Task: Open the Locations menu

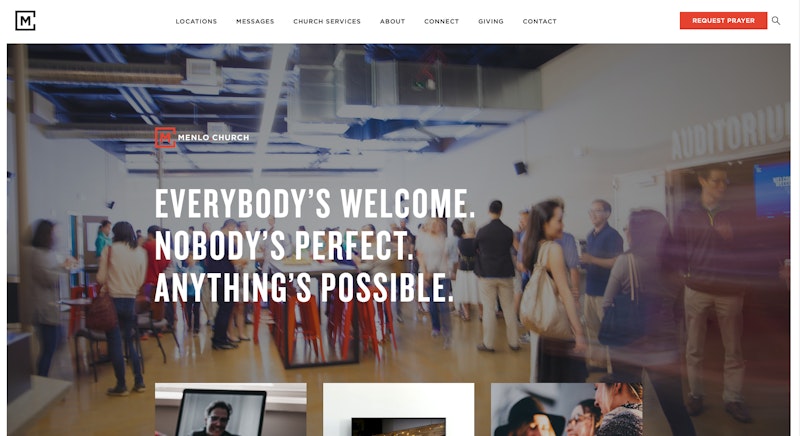Action: [x=196, y=21]
